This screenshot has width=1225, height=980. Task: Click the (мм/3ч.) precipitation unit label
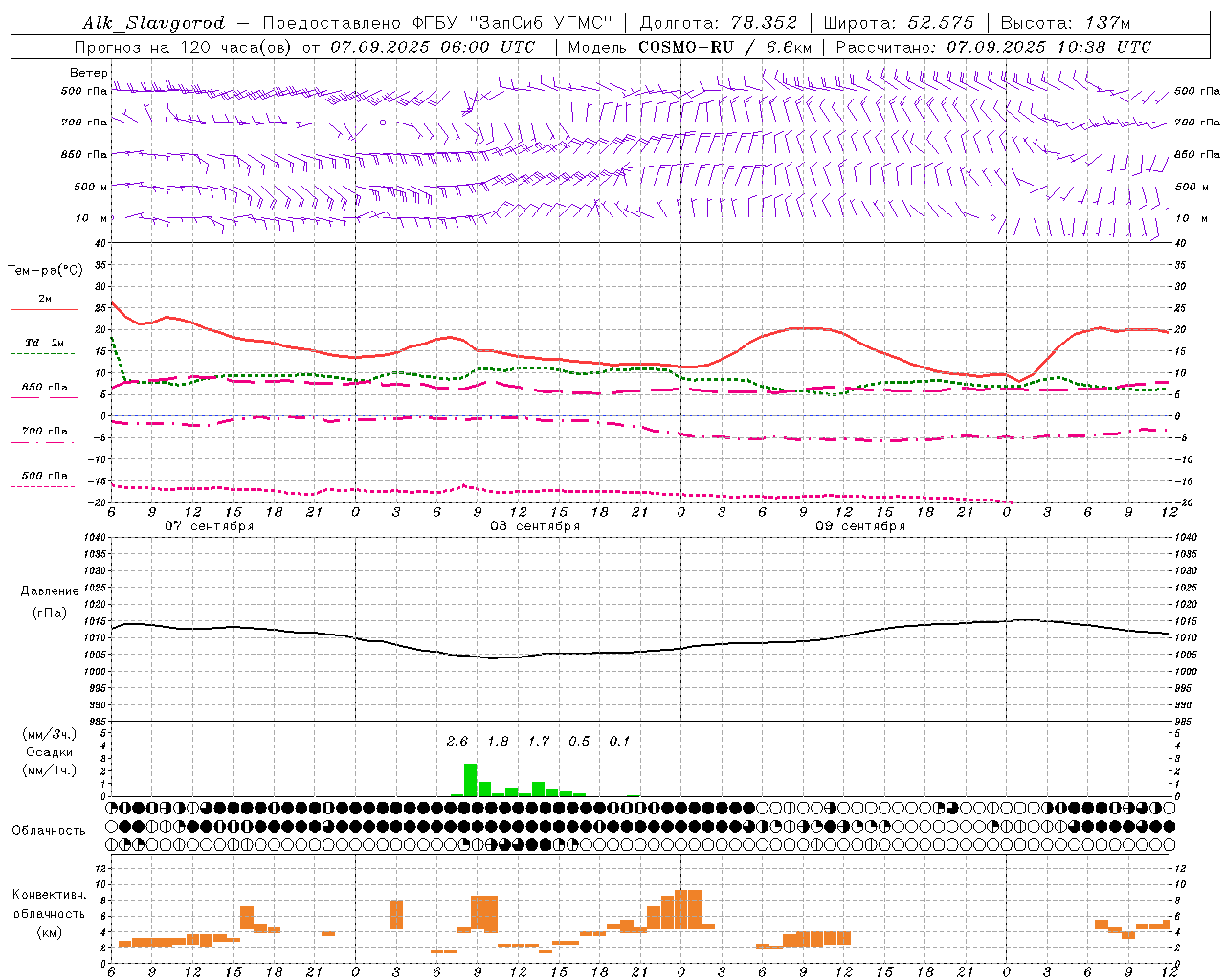[50, 735]
